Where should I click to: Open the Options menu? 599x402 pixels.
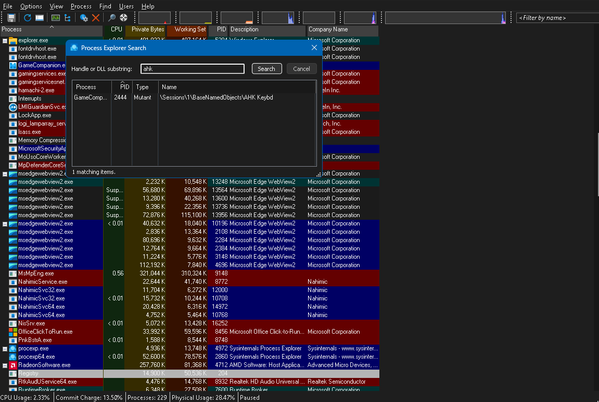31,6
